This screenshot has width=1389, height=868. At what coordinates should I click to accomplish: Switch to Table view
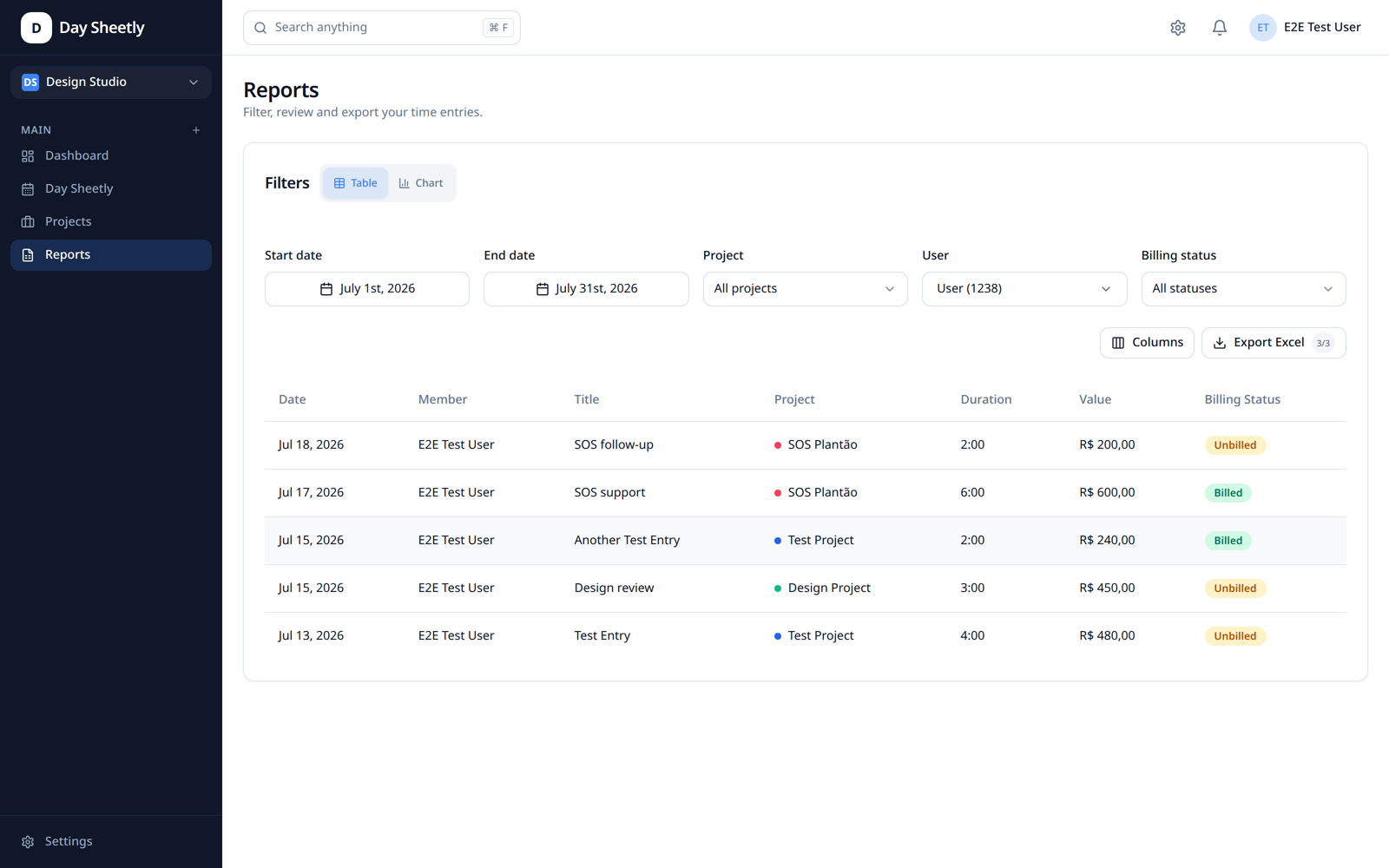coord(356,183)
